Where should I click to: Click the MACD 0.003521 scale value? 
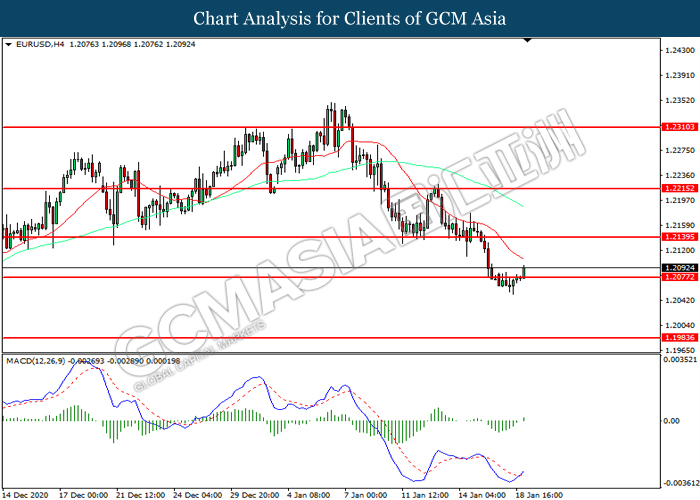tap(680, 359)
